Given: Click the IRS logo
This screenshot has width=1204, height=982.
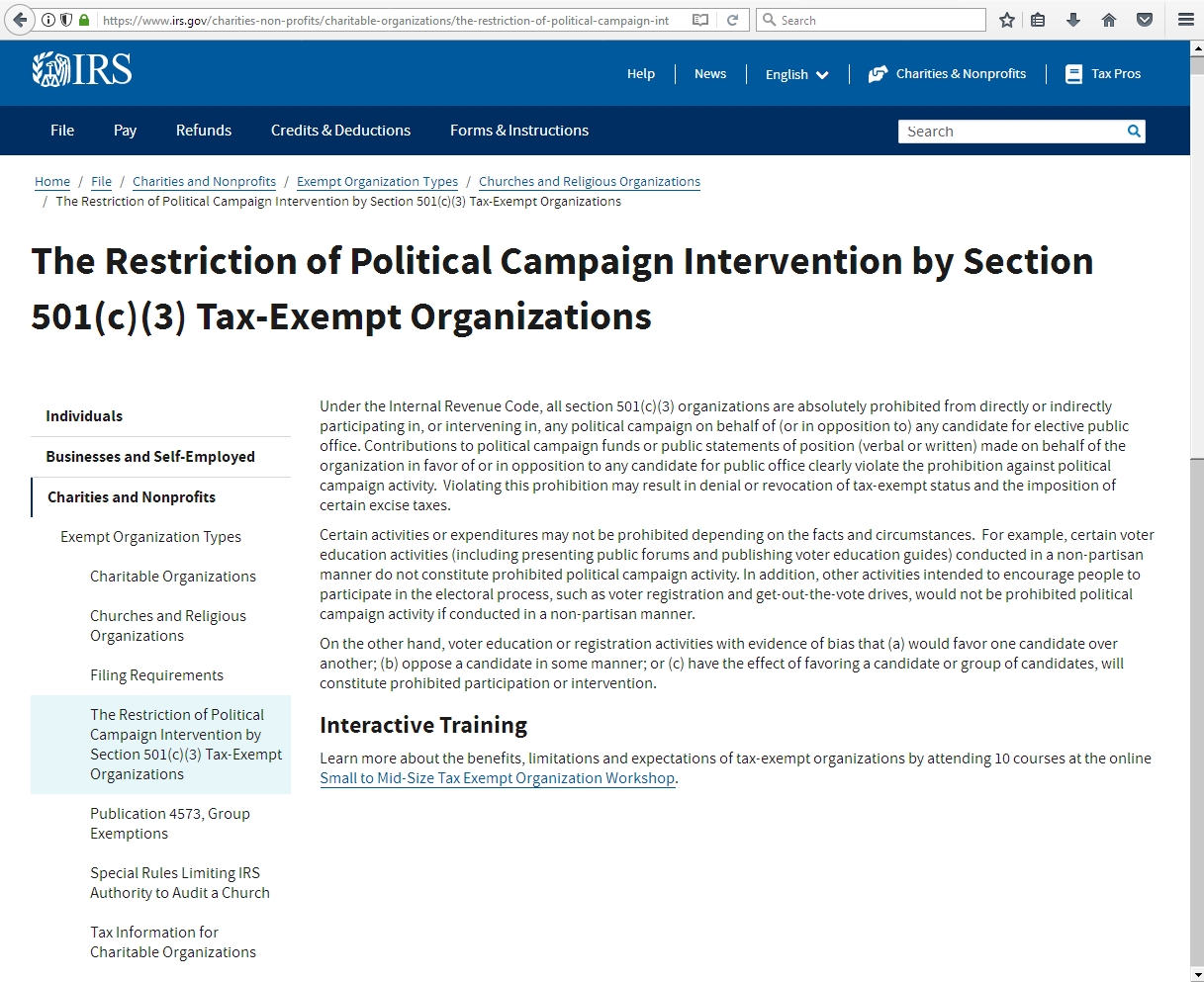Looking at the screenshot, I should [82, 69].
